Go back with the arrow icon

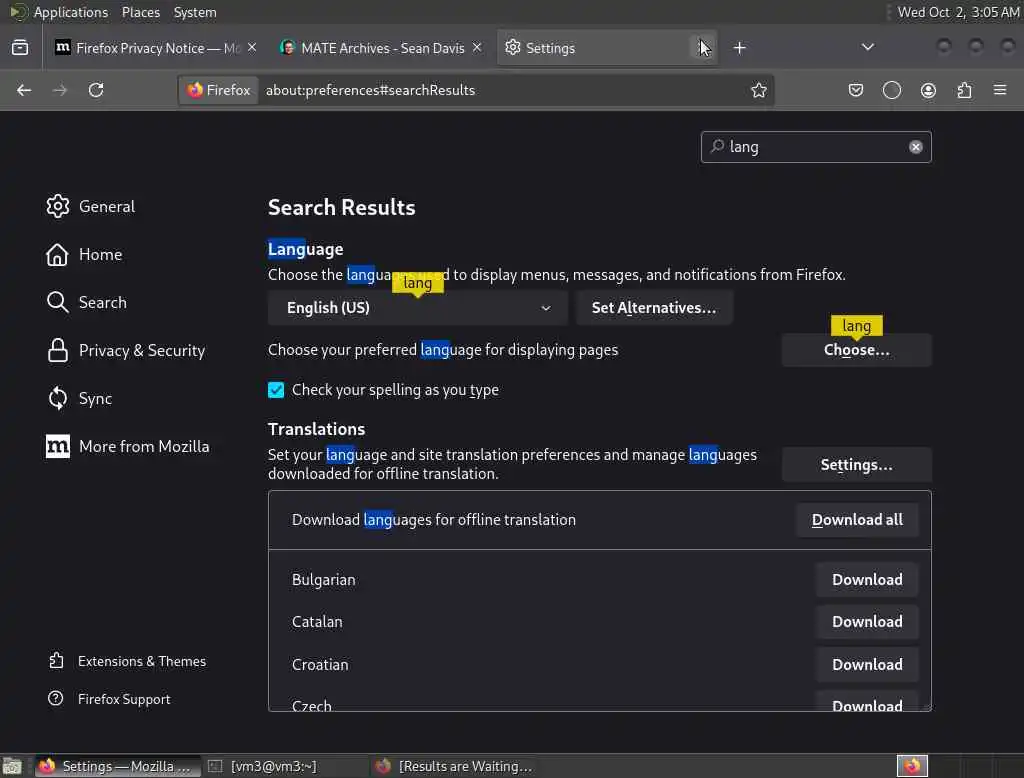coord(24,90)
